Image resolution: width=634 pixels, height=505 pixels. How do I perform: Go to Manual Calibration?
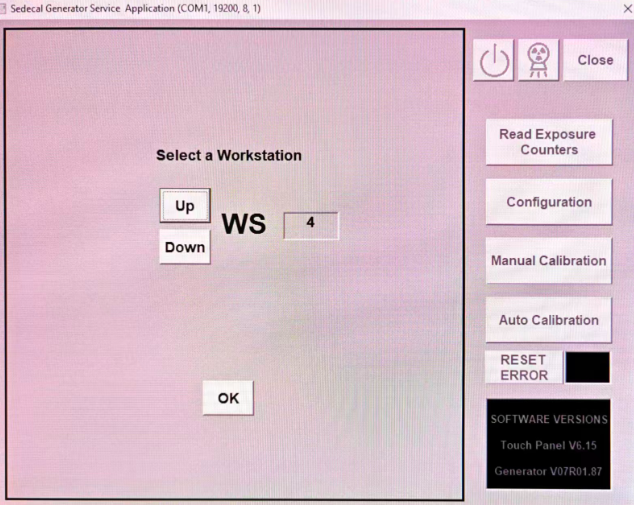(x=549, y=261)
